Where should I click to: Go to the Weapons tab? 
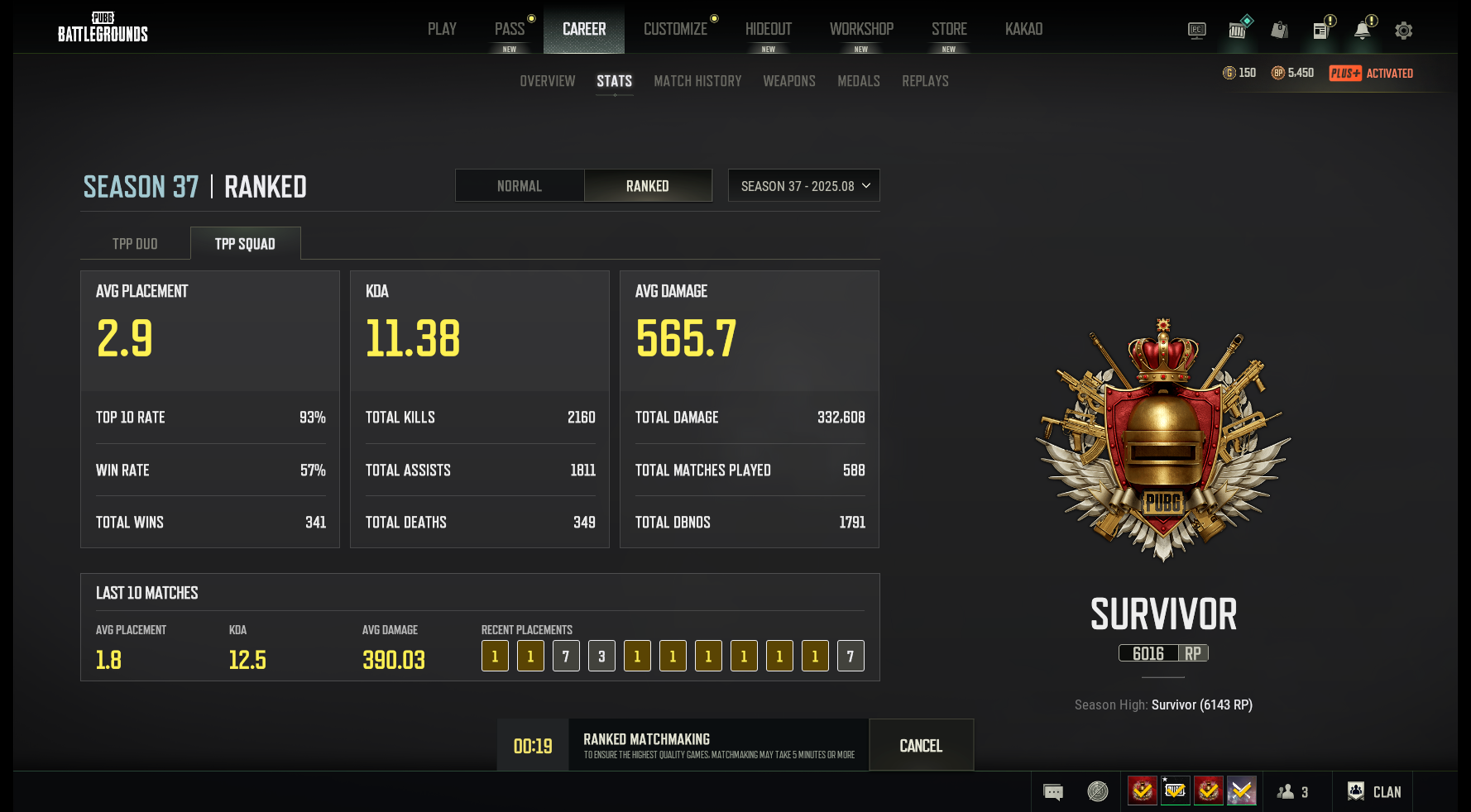pyautogui.click(x=788, y=81)
